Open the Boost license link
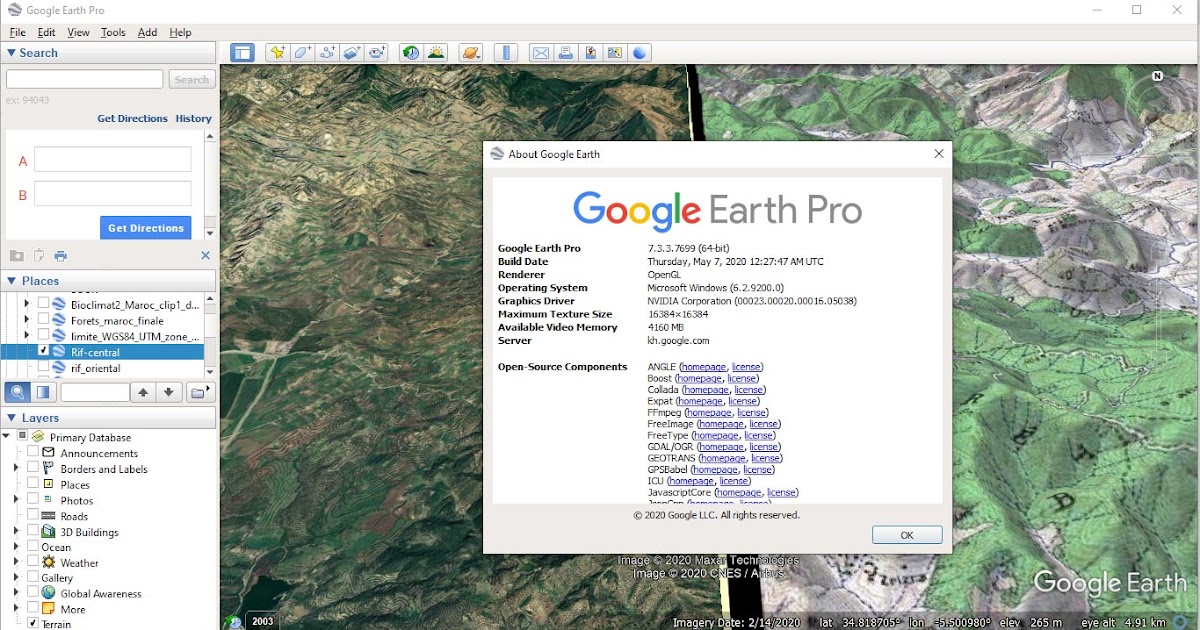The height and width of the screenshot is (630, 1200). pos(742,378)
